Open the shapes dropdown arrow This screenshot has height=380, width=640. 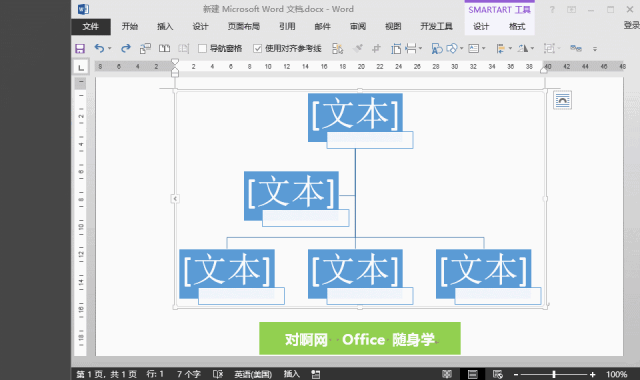coord(462,49)
